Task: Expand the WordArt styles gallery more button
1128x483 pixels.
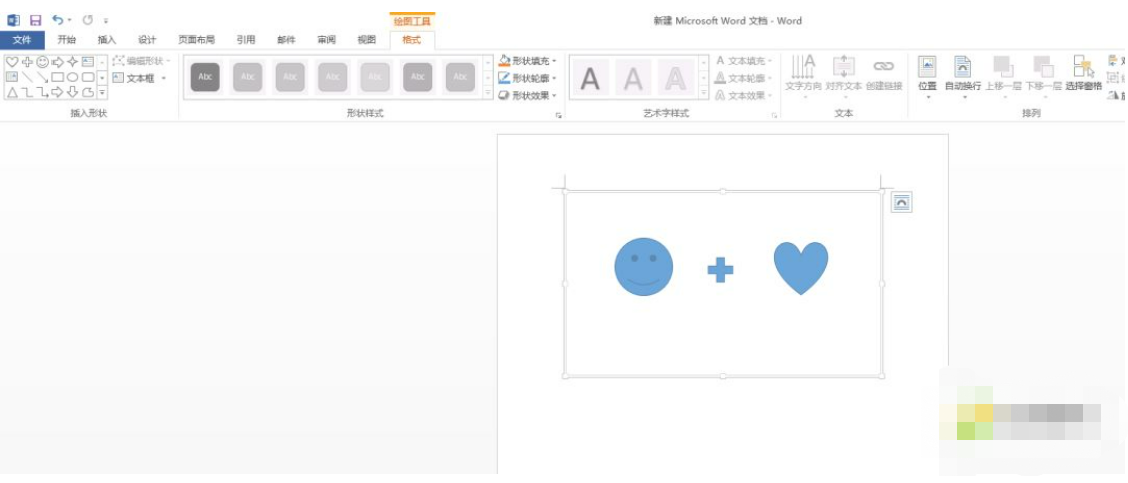Action: pos(704,94)
